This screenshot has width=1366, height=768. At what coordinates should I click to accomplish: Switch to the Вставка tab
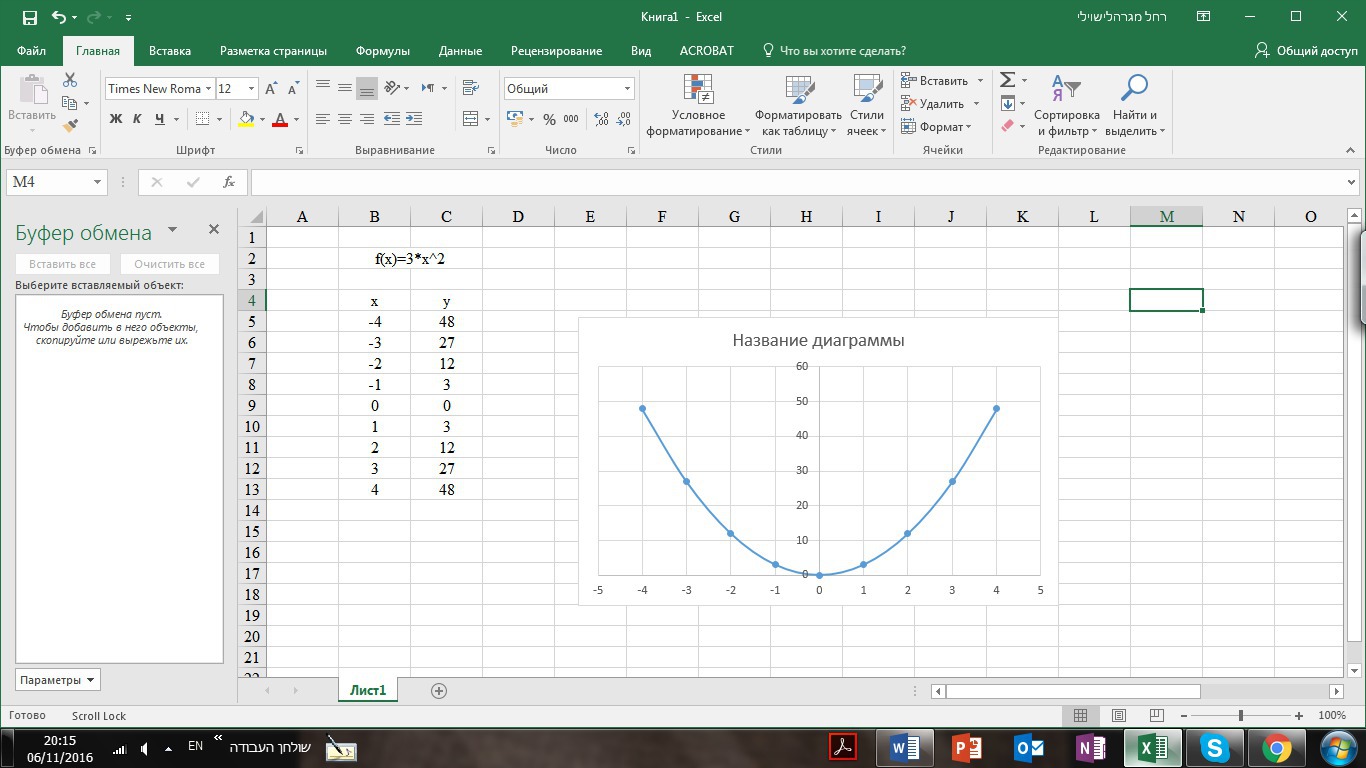point(170,51)
